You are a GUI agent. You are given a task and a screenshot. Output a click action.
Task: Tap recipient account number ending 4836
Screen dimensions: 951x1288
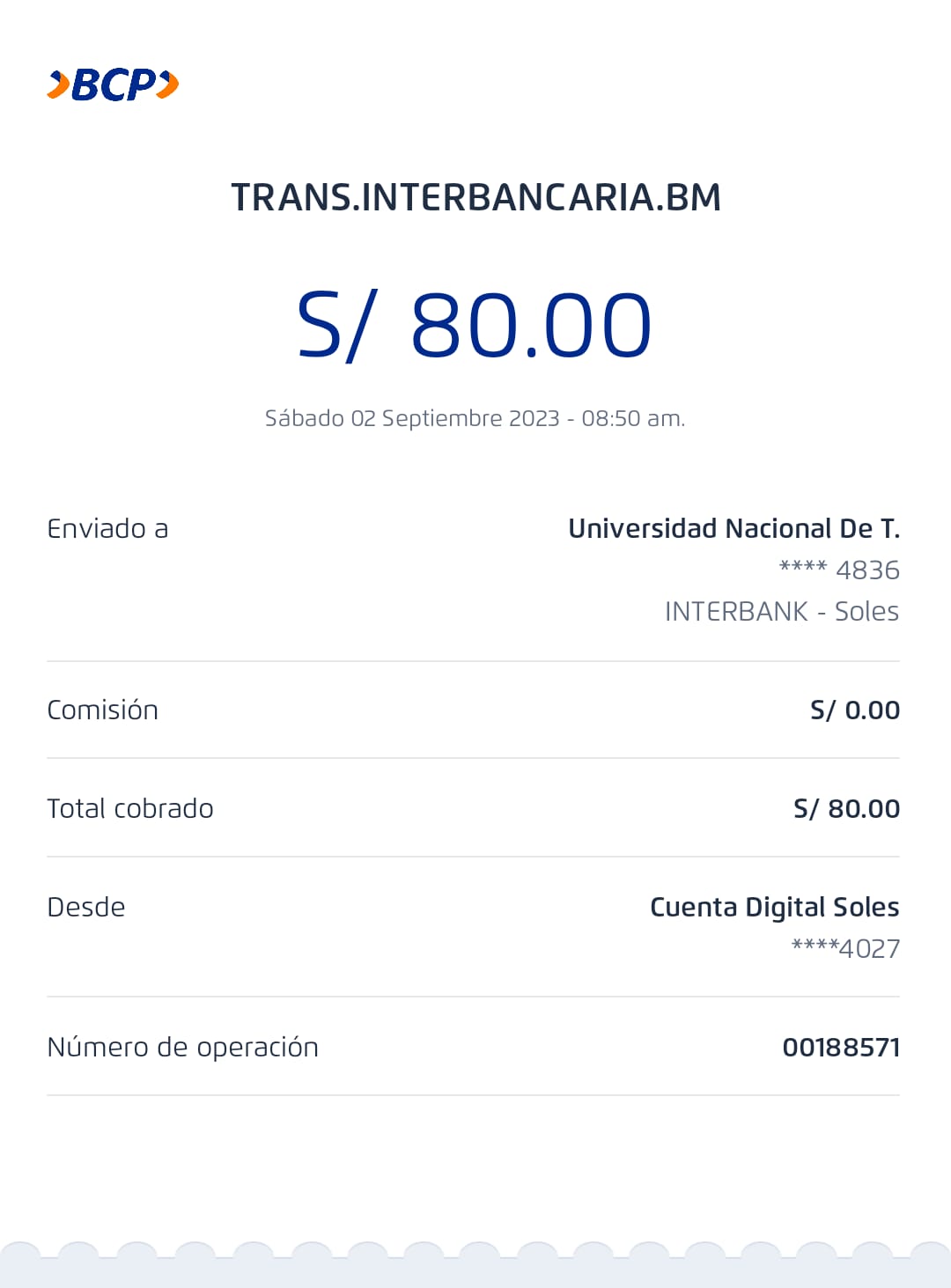[839, 570]
